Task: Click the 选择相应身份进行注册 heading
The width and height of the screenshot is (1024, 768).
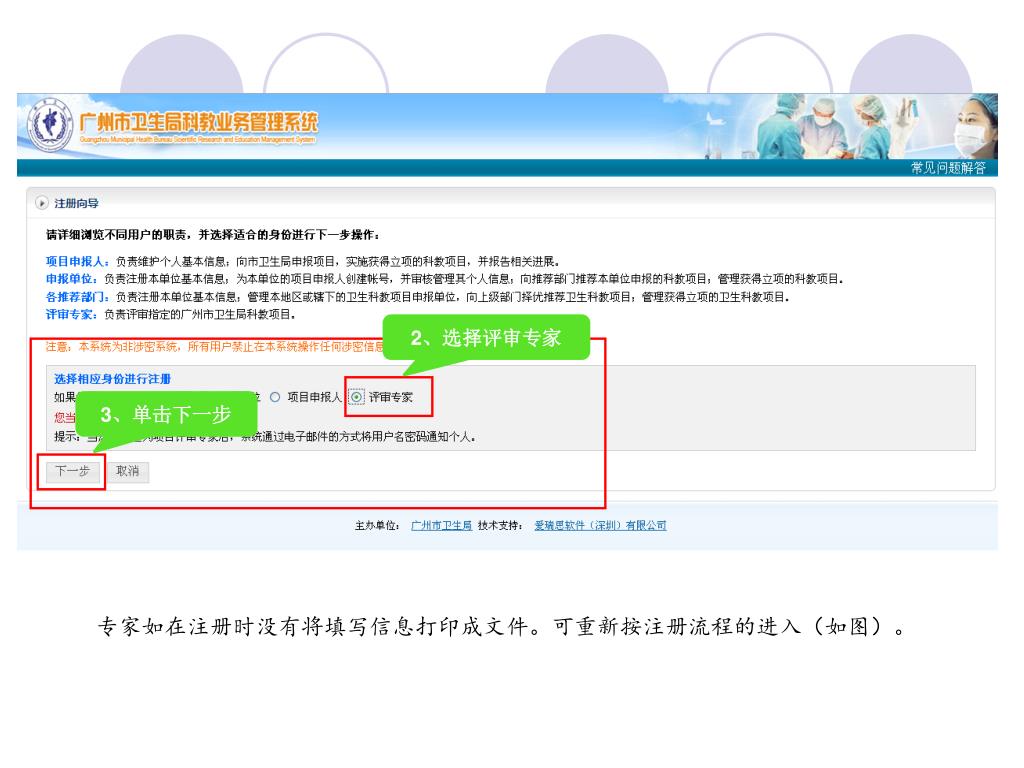Action: [x=112, y=379]
